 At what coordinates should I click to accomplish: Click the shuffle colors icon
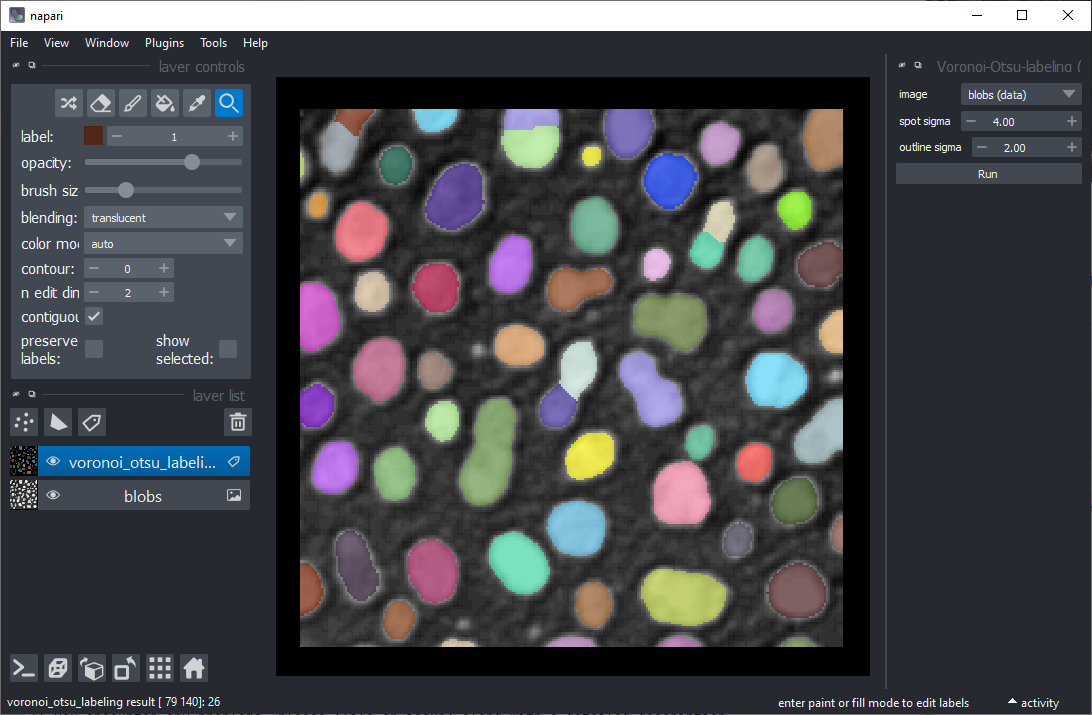[x=68, y=103]
